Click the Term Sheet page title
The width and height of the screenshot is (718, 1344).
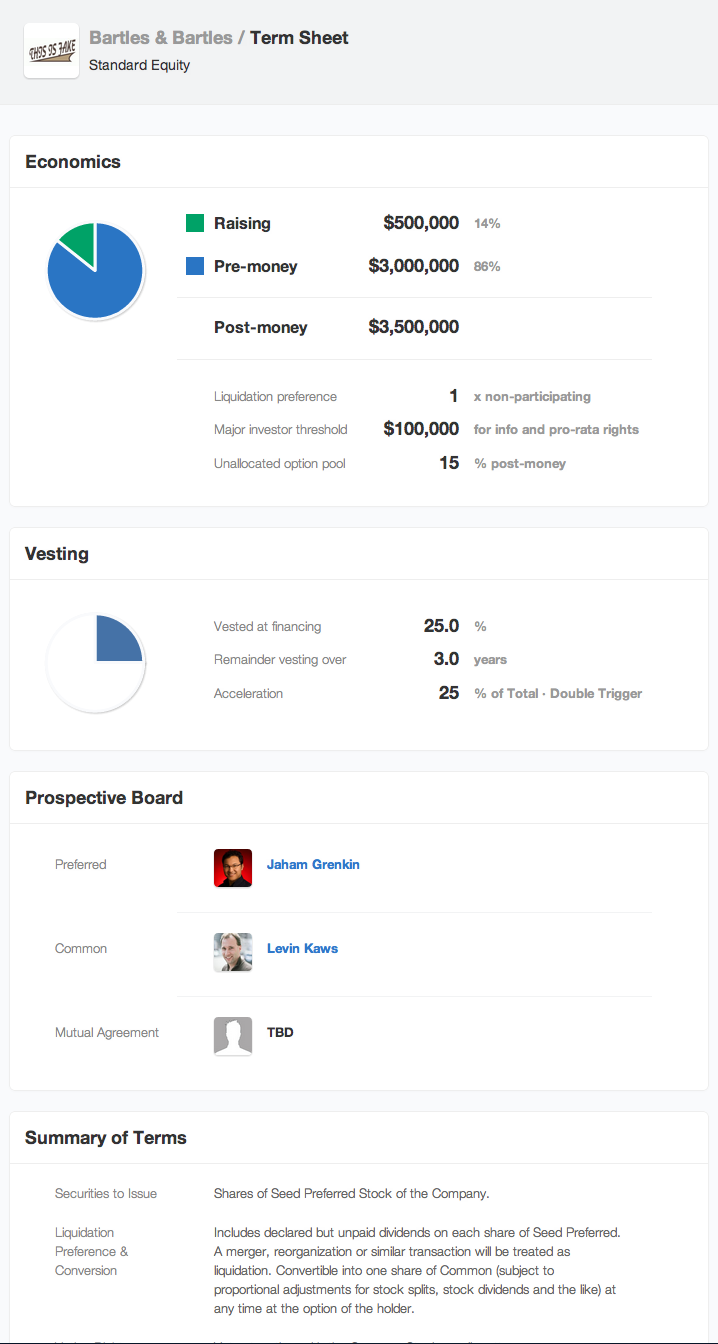click(299, 38)
